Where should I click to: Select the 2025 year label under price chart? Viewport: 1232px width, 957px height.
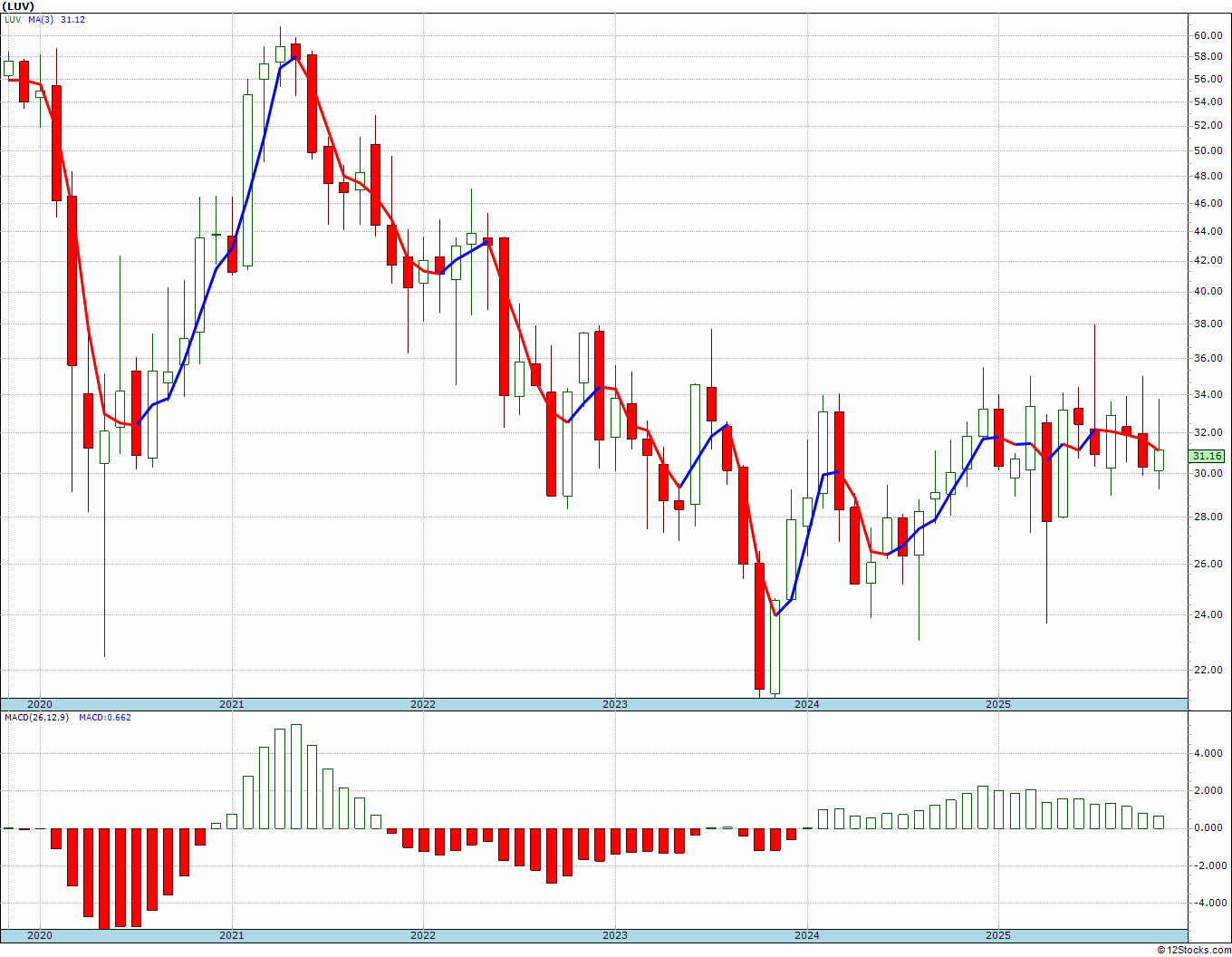pyautogui.click(x=998, y=704)
